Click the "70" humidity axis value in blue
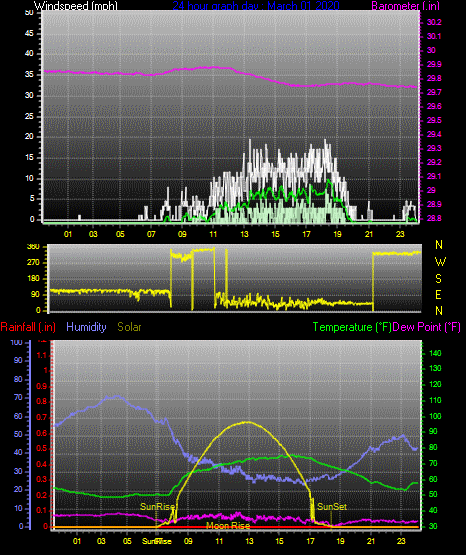 tap(18, 398)
